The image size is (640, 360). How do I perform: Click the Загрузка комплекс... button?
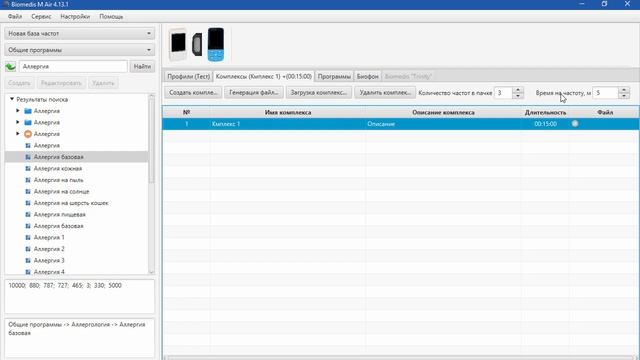318,93
